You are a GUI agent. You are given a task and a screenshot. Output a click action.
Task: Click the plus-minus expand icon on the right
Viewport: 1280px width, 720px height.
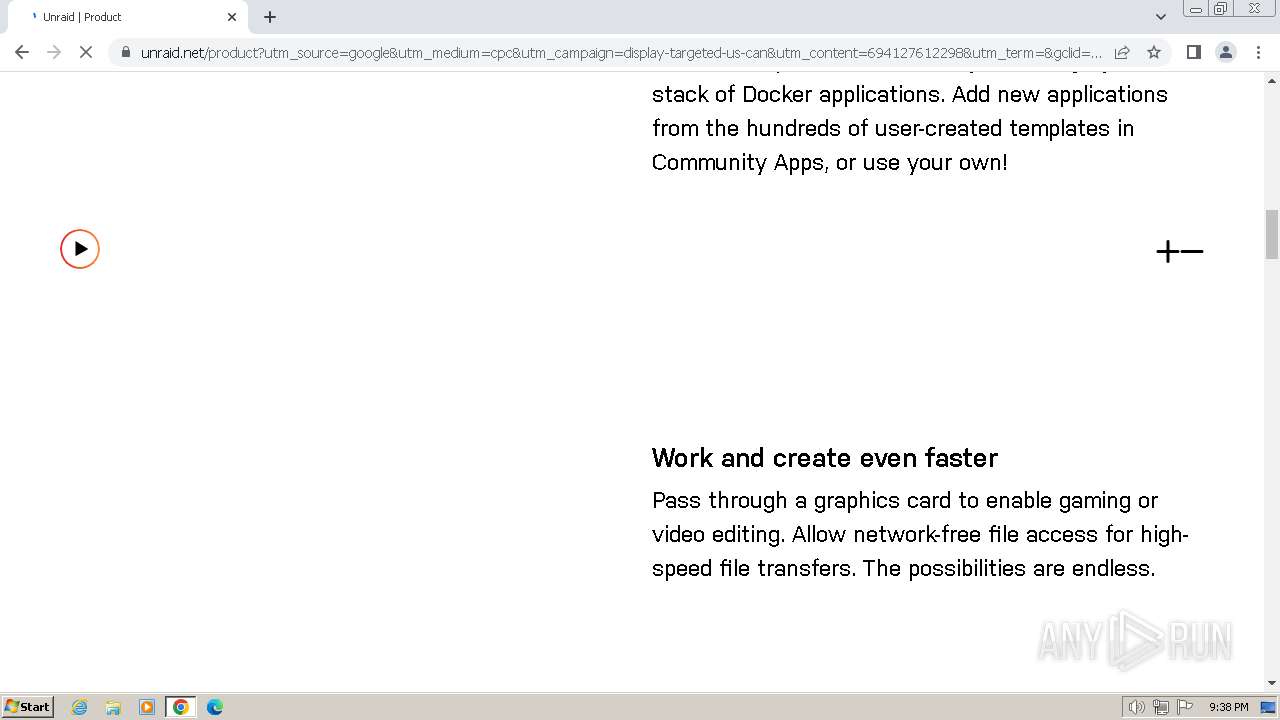pyautogui.click(x=1180, y=251)
